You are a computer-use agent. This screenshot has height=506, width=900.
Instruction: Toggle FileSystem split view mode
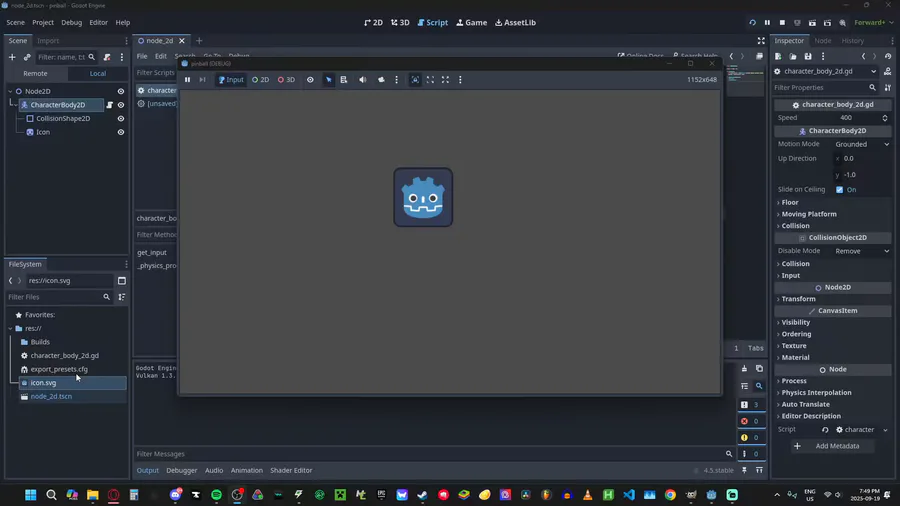coord(122,281)
